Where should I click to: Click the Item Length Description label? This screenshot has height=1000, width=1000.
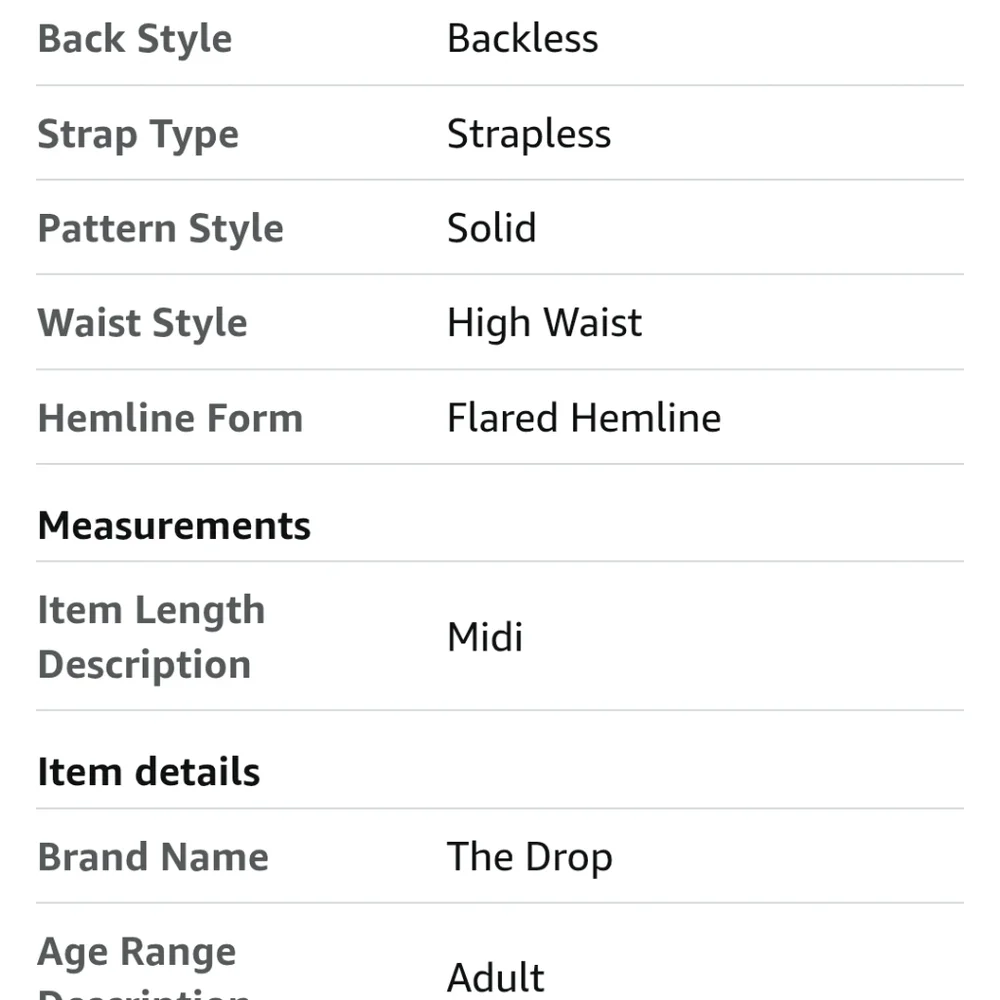(151, 637)
